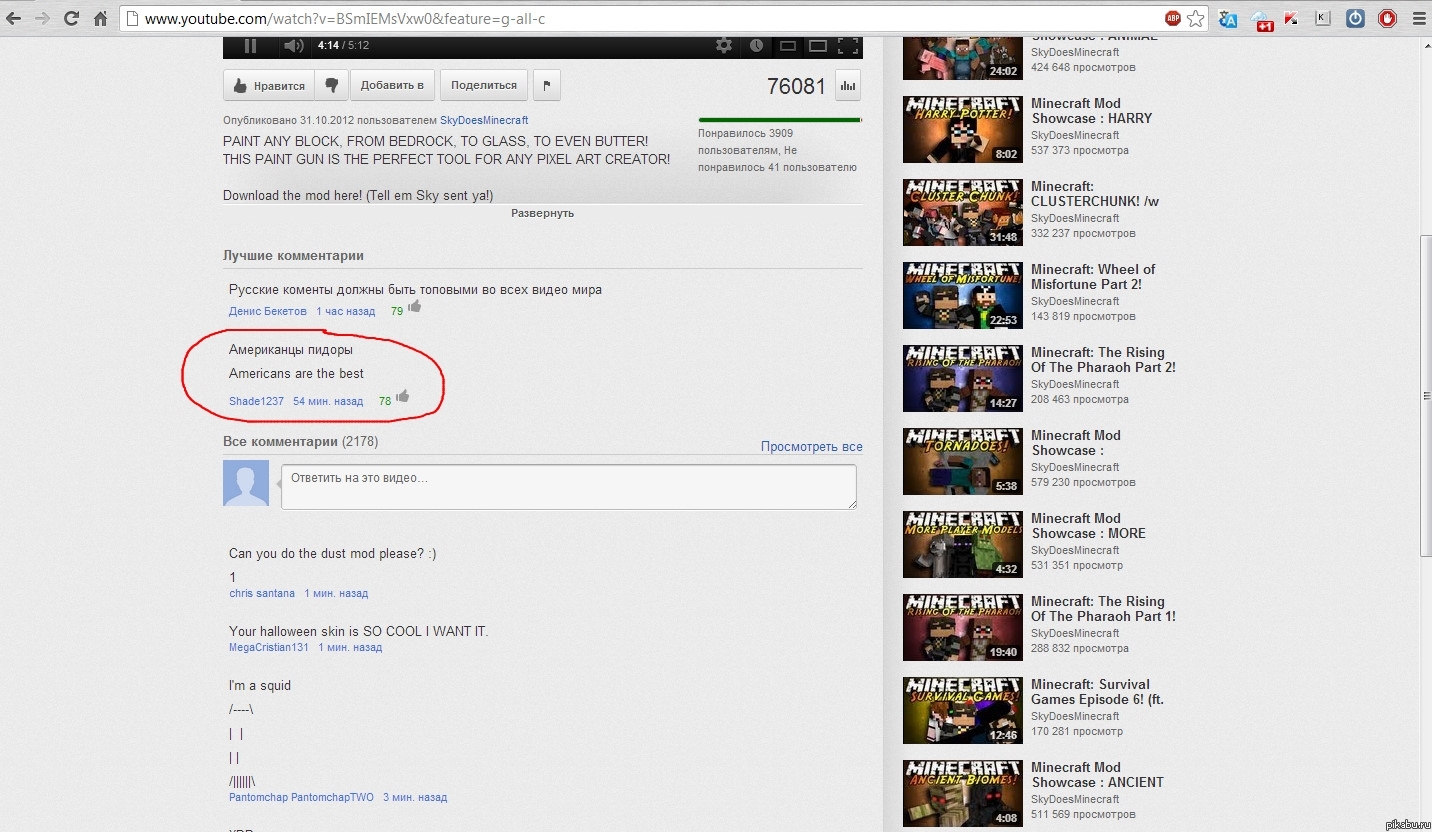This screenshot has width=1432, height=832.
Task: Click the white square K extension icon
Action: tap(1323, 18)
